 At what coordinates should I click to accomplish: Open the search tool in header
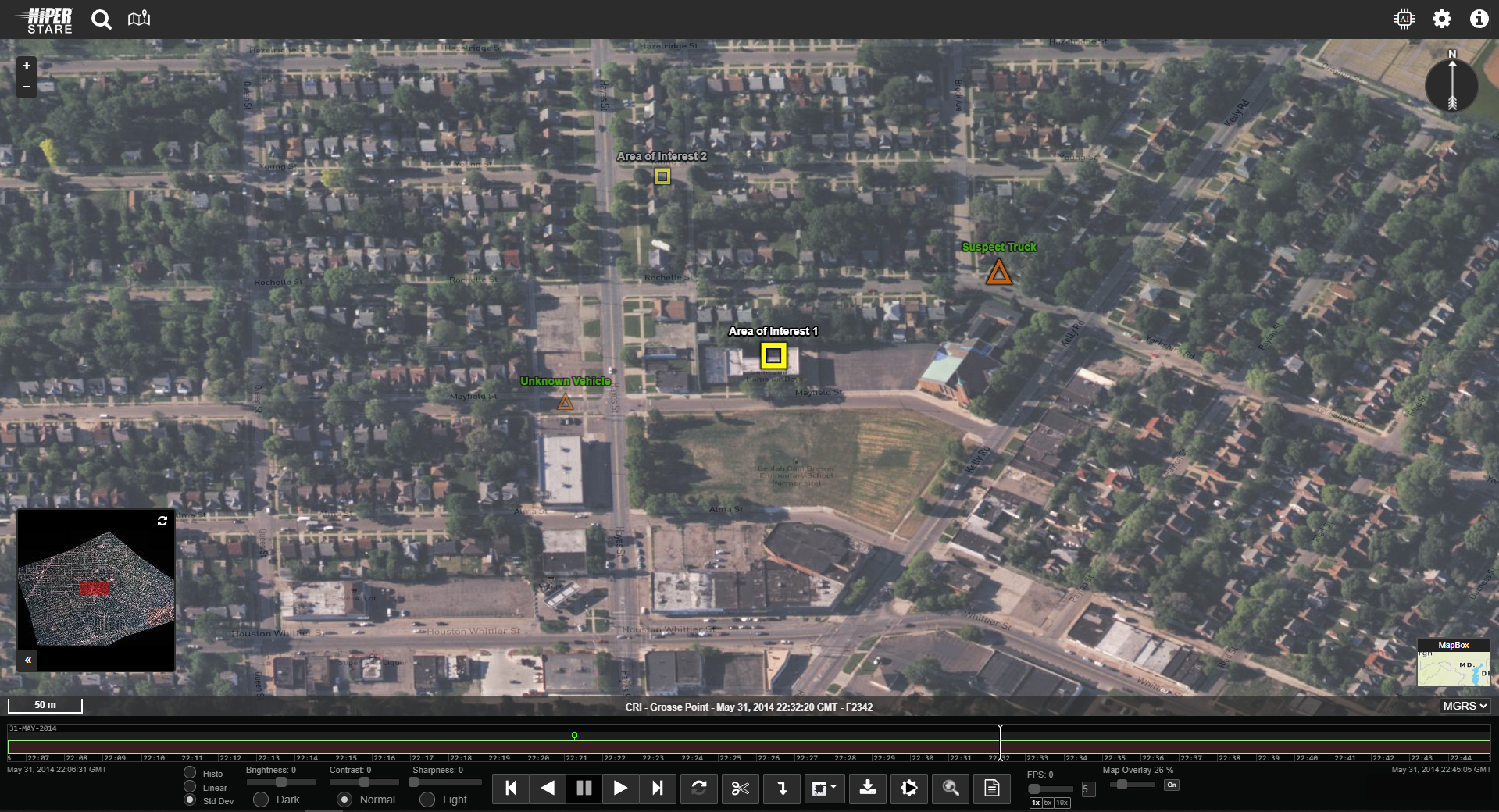102,20
